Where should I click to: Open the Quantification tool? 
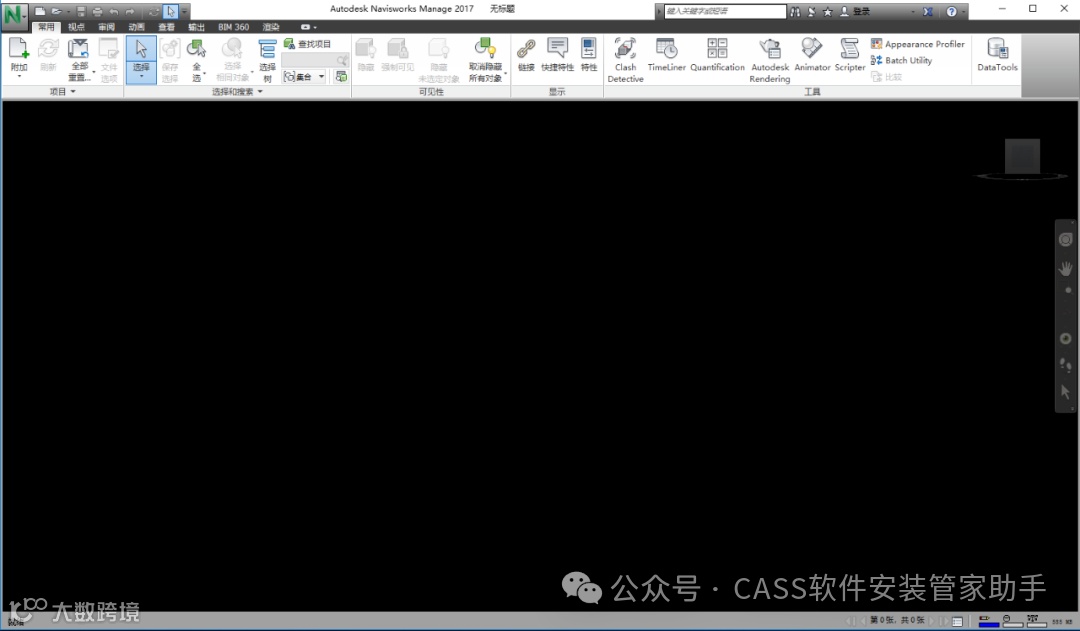717,54
